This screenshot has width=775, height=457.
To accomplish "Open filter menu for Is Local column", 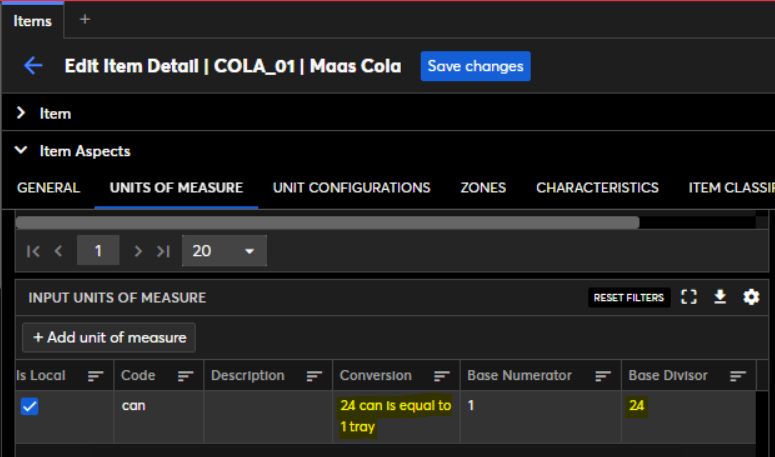I will point(95,376).
